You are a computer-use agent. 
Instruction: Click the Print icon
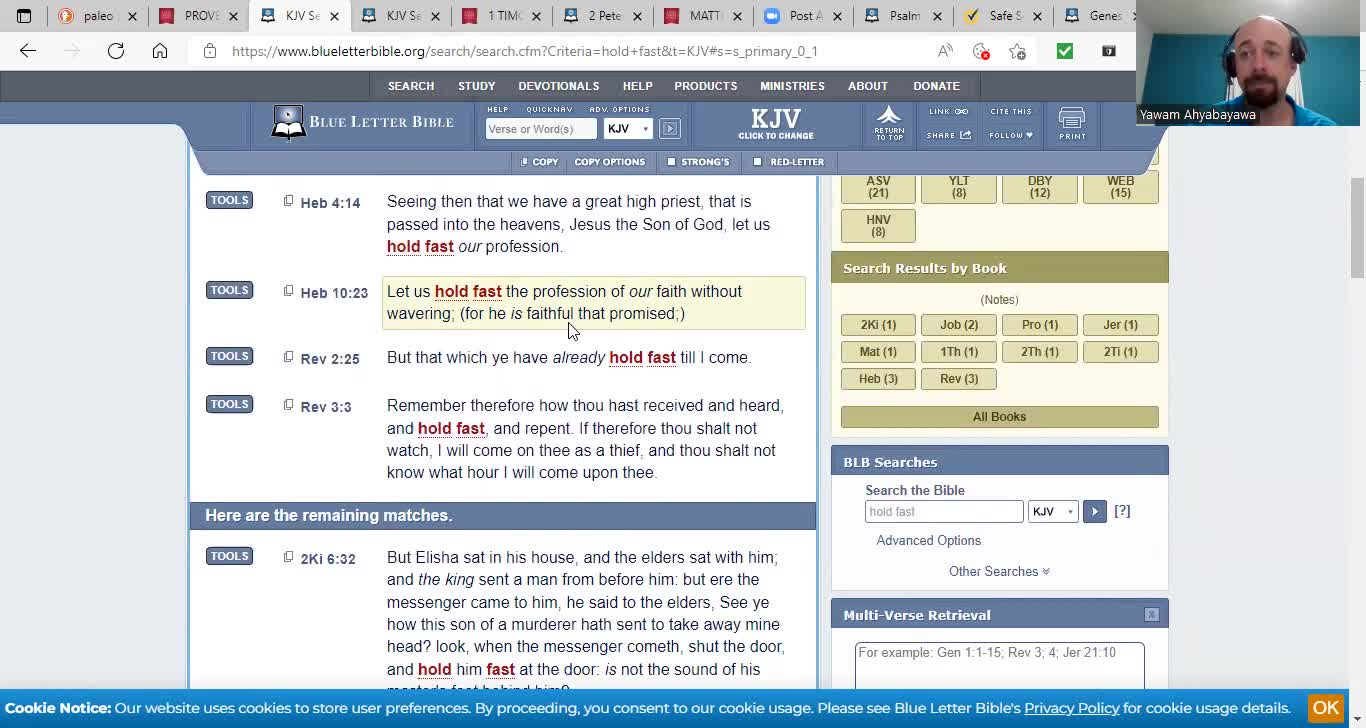click(x=1072, y=124)
